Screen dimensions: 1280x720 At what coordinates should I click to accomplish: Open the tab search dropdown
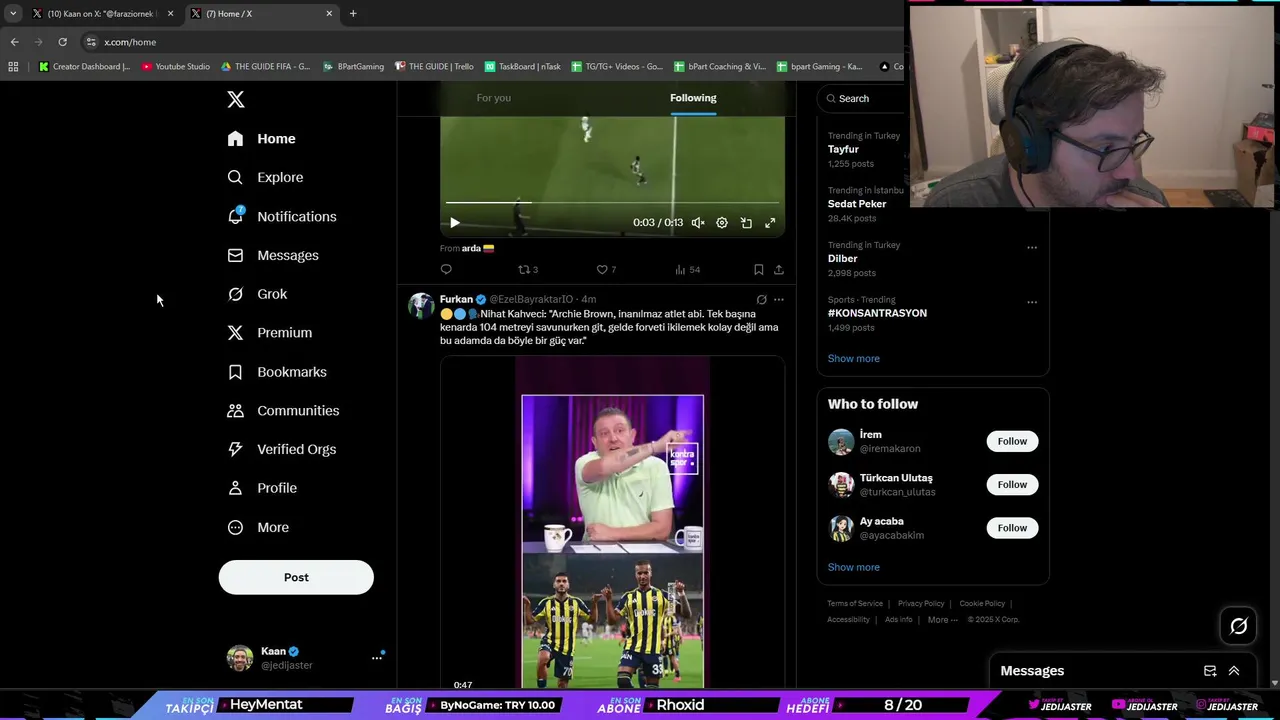(x=13, y=14)
